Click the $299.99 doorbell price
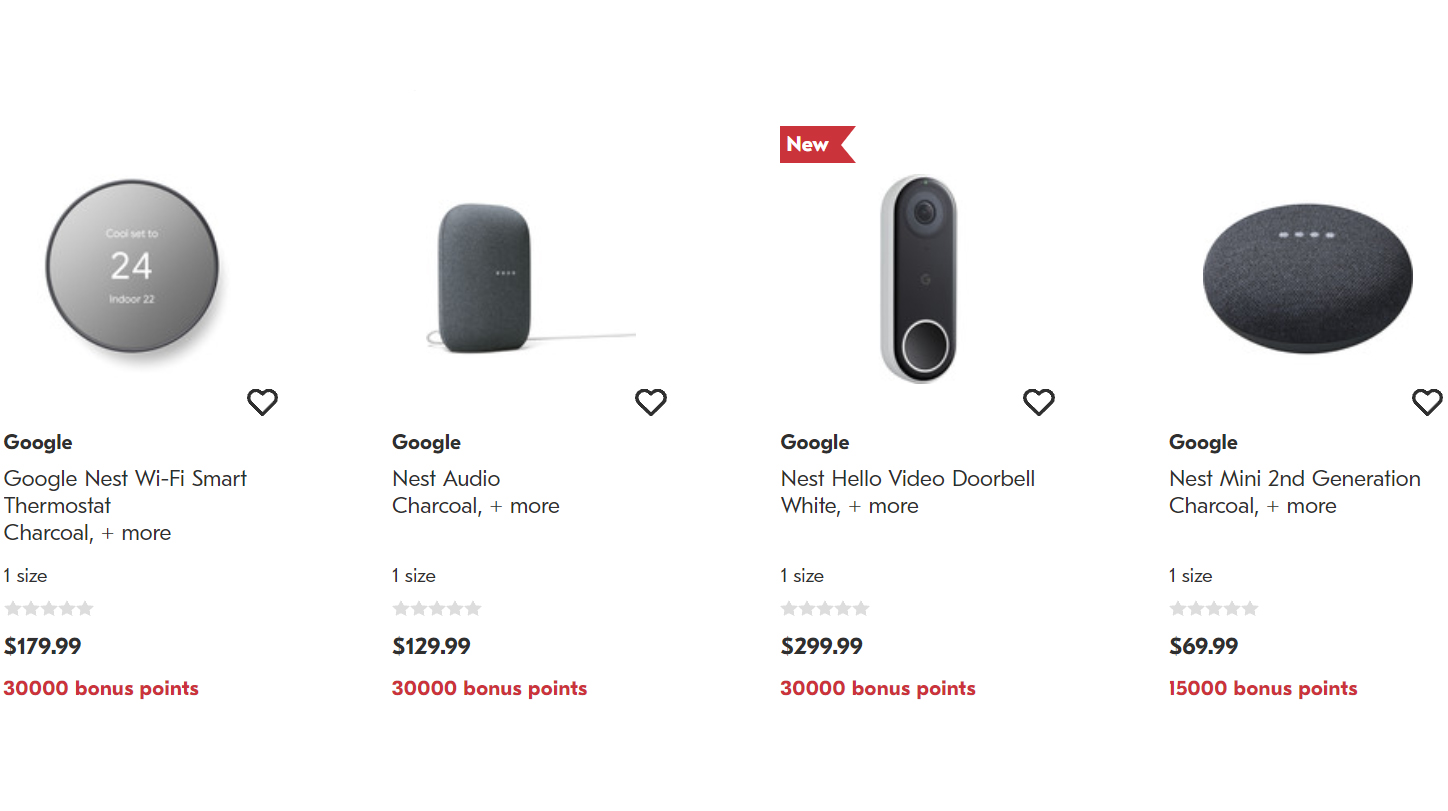The height and width of the screenshot is (811, 1448). tap(821, 646)
